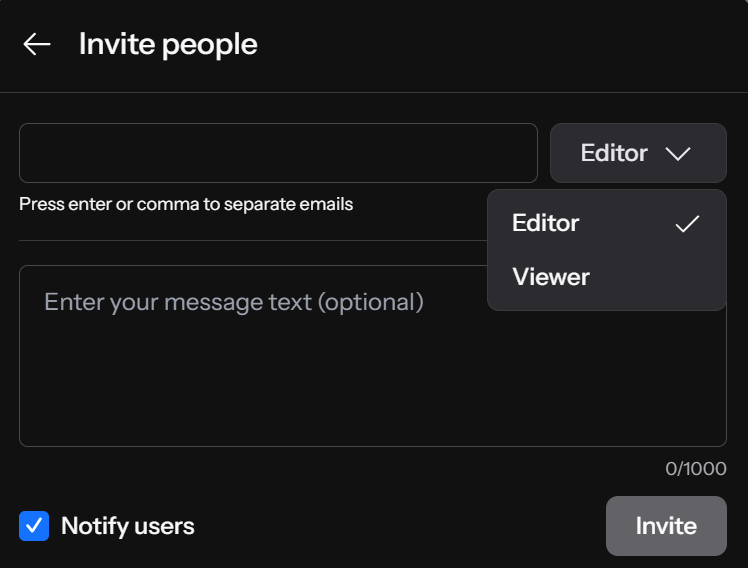Click the 0/1000 character counter

tap(696, 469)
